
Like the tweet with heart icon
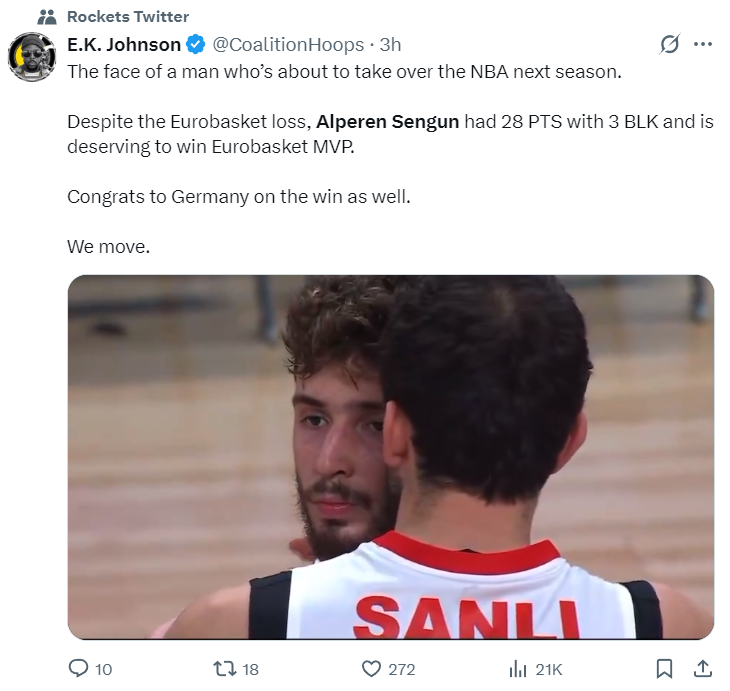point(371,669)
